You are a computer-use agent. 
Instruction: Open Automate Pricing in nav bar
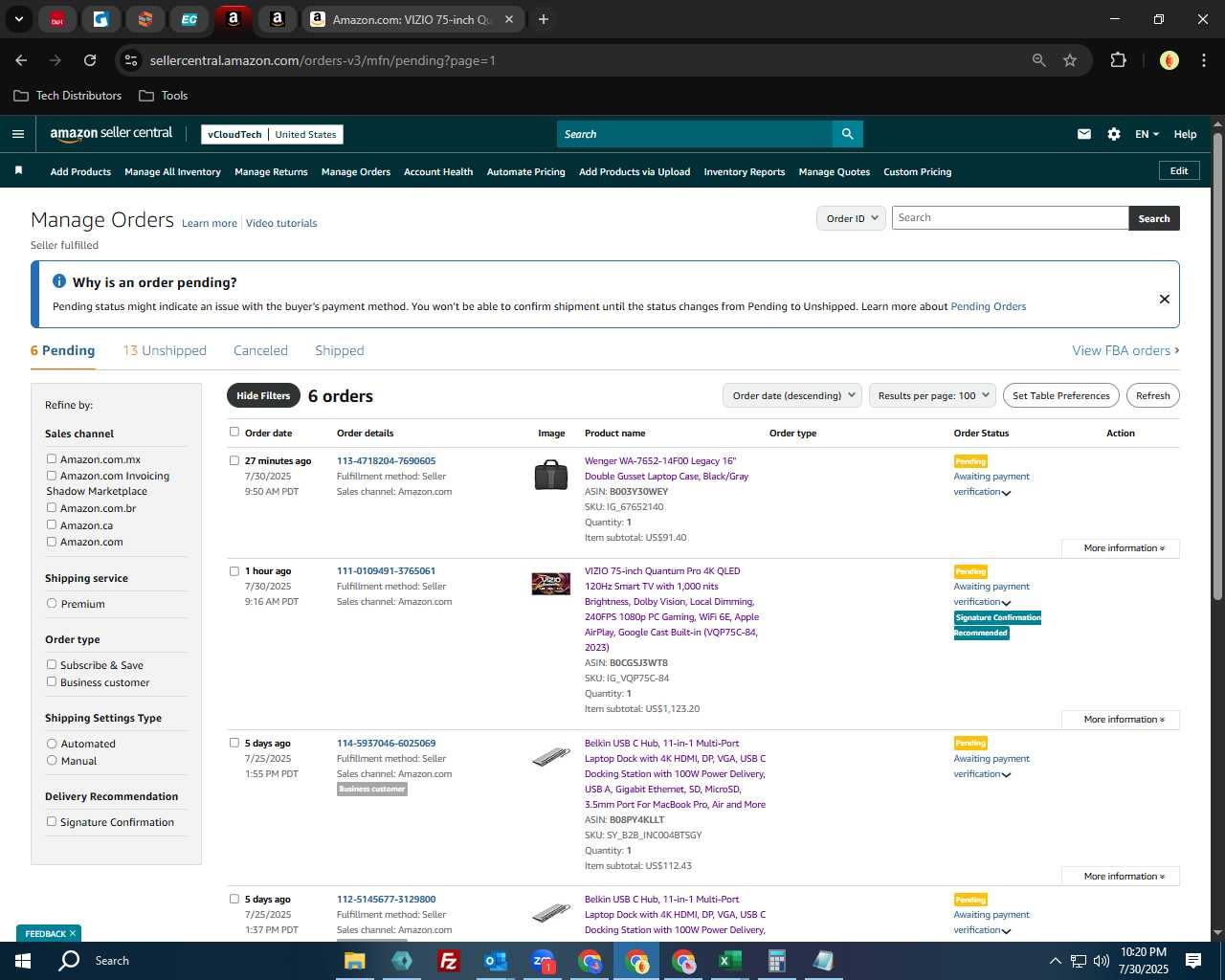[x=526, y=172]
